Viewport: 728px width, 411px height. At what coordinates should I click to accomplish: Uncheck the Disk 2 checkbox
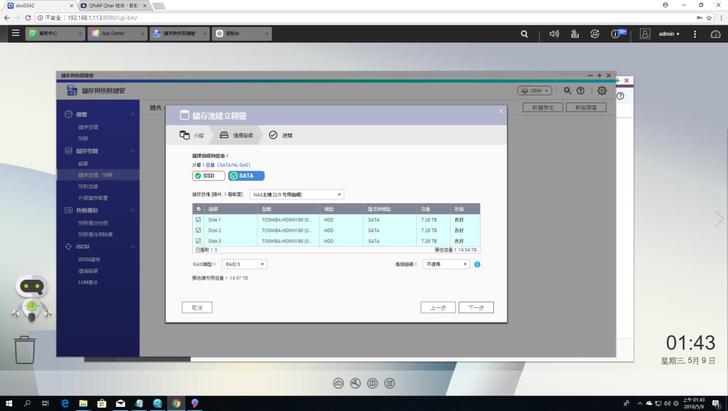(199, 230)
